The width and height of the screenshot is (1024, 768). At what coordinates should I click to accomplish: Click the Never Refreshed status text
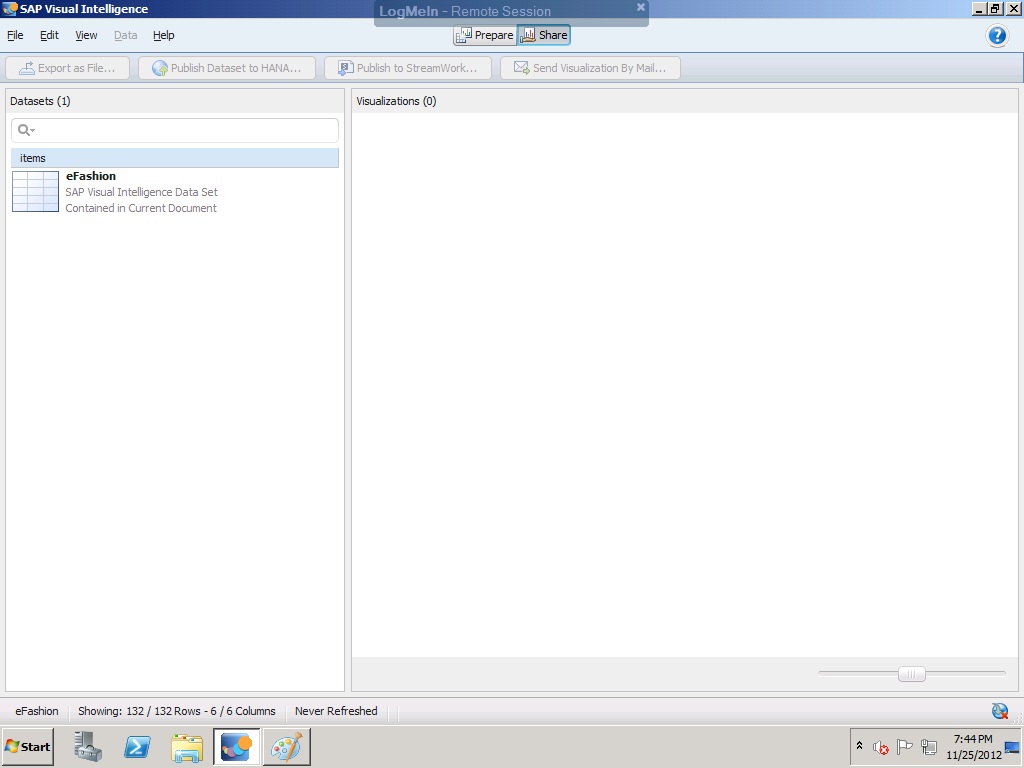[336, 711]
